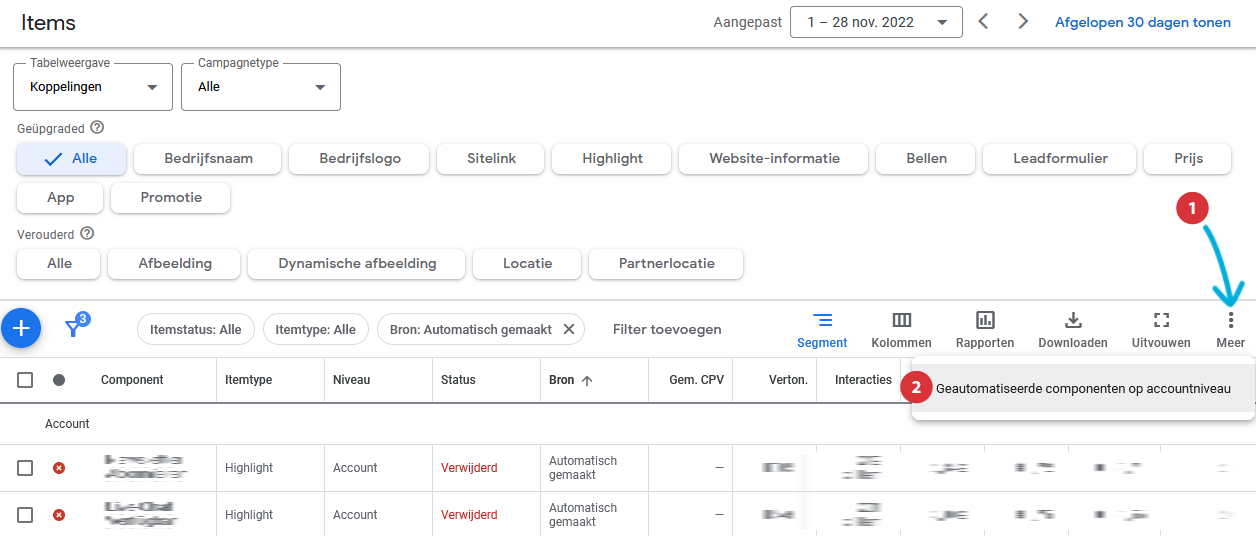Screen dimensions: 1256x536
Task: Click the Itemtype column header
Action: click(249, 380)
